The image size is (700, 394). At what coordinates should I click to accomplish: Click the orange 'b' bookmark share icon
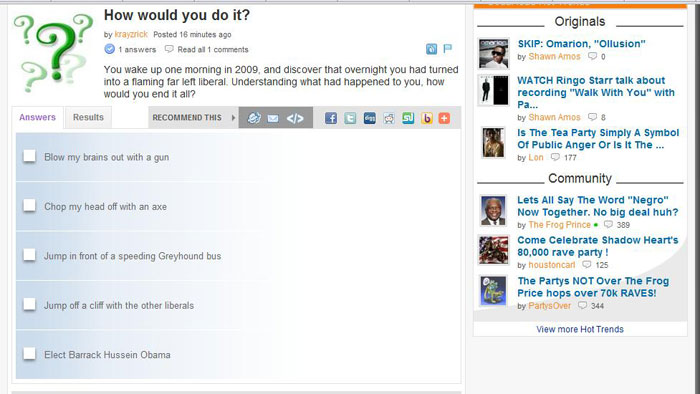tap(427, 118)
